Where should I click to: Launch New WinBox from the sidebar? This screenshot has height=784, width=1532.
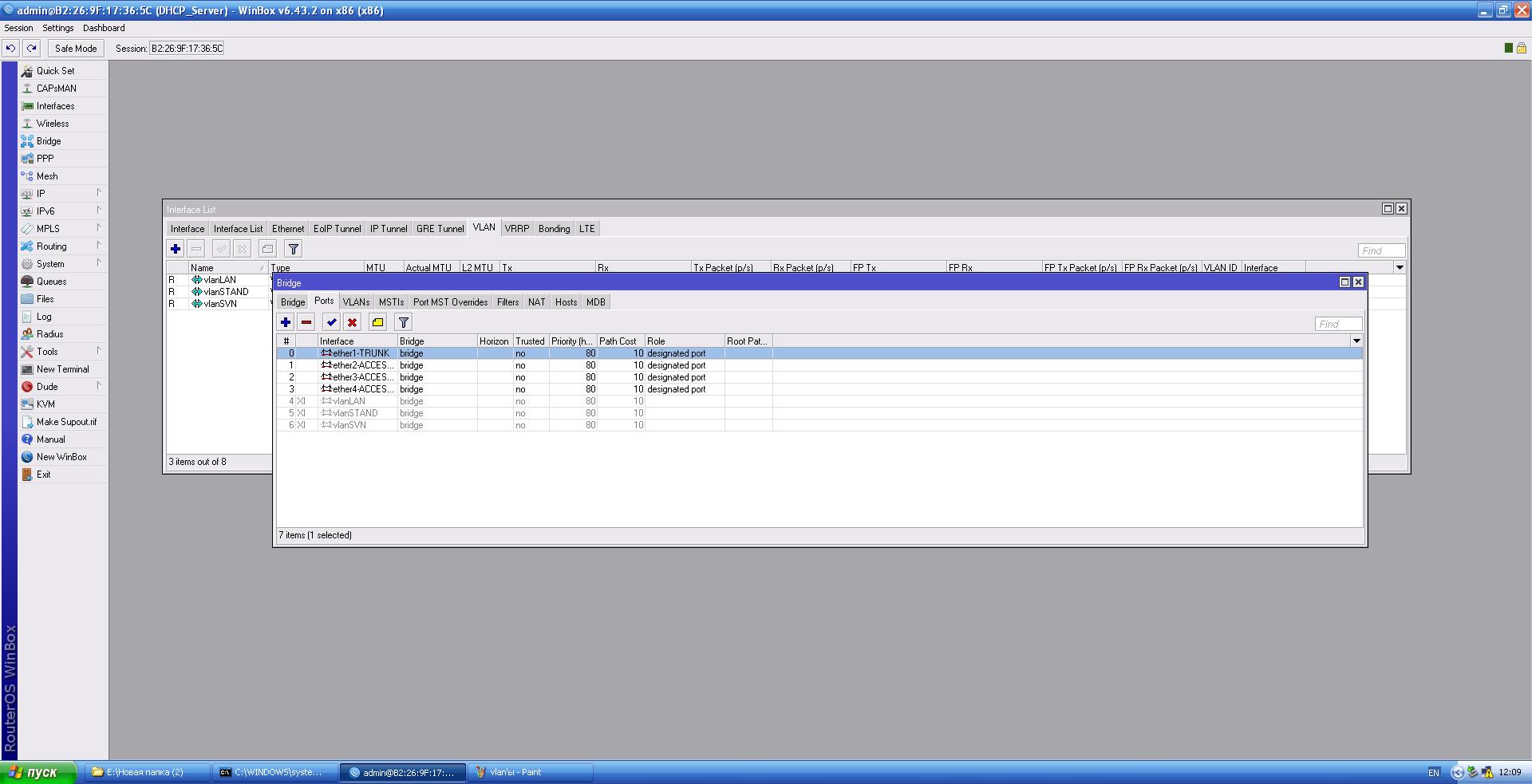click(x=61, y=457)
